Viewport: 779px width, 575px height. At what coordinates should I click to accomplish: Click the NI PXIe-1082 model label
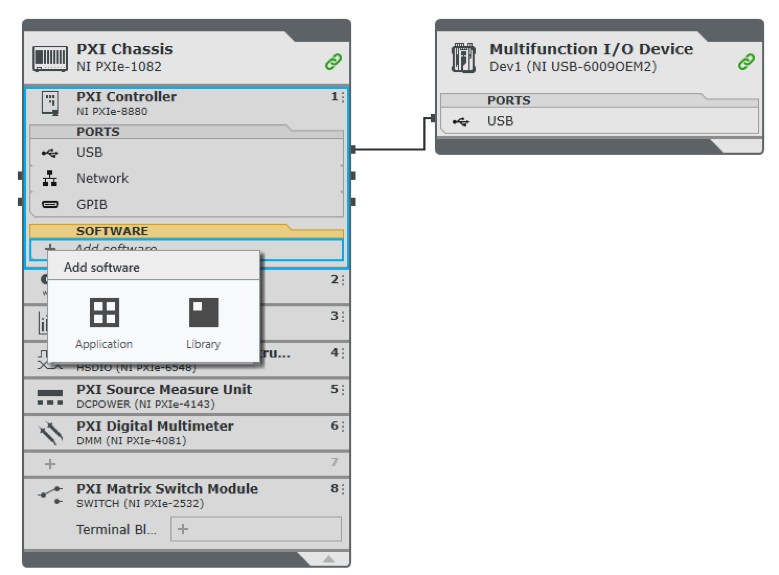(119, 67)
